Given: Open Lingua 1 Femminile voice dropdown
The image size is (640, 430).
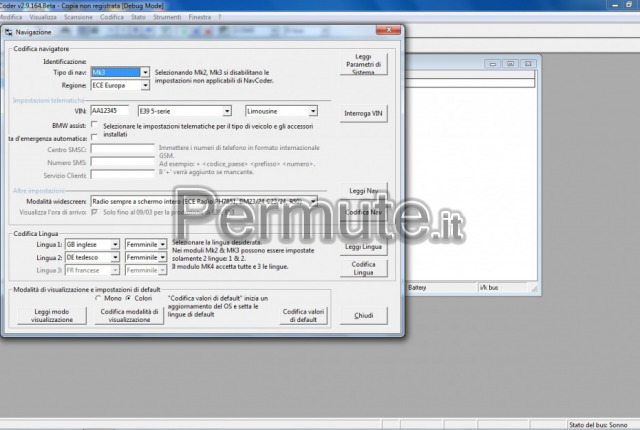Looking at the screenshot, I should 162,244.
